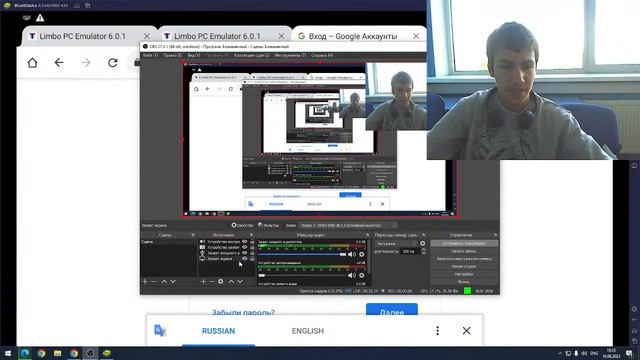Open the BlueStacks icon on the taskbar
This screenshot has width=640, height=360.
click(107, 353)
